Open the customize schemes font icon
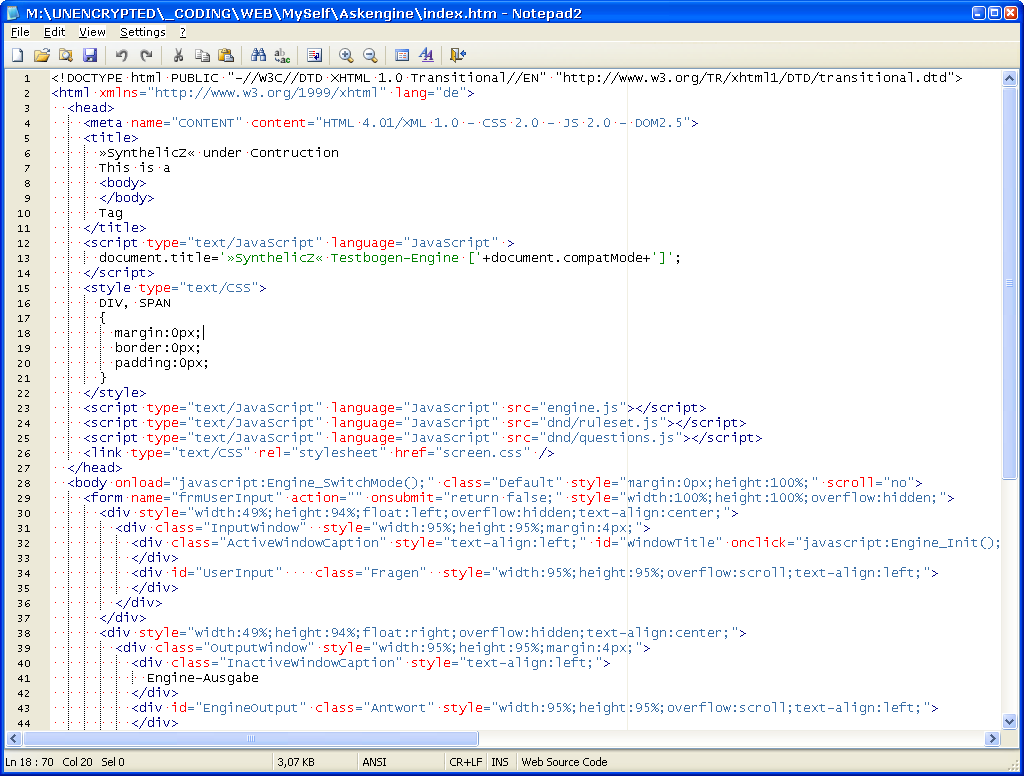The width and height of the screenshot is (1024, 776). [x=426, y=56]
